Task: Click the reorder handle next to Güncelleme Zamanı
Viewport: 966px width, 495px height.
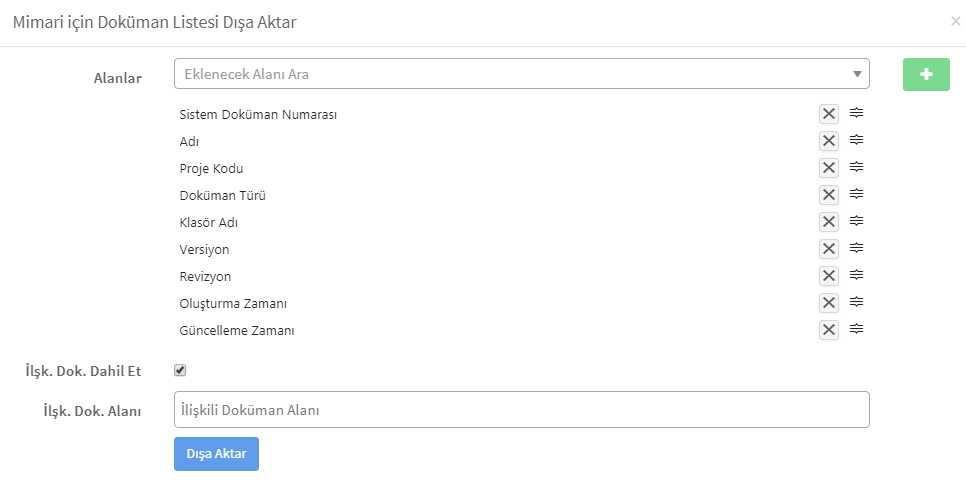Action: [856, 329]
